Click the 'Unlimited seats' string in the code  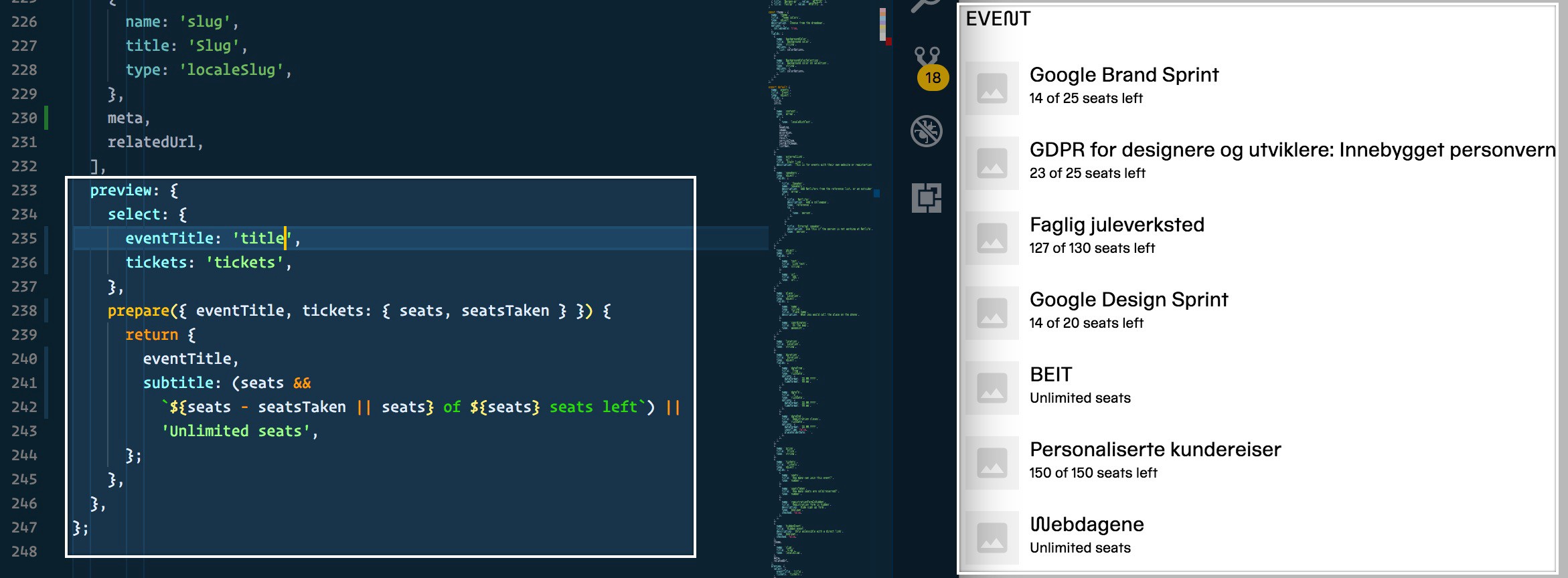236,431
